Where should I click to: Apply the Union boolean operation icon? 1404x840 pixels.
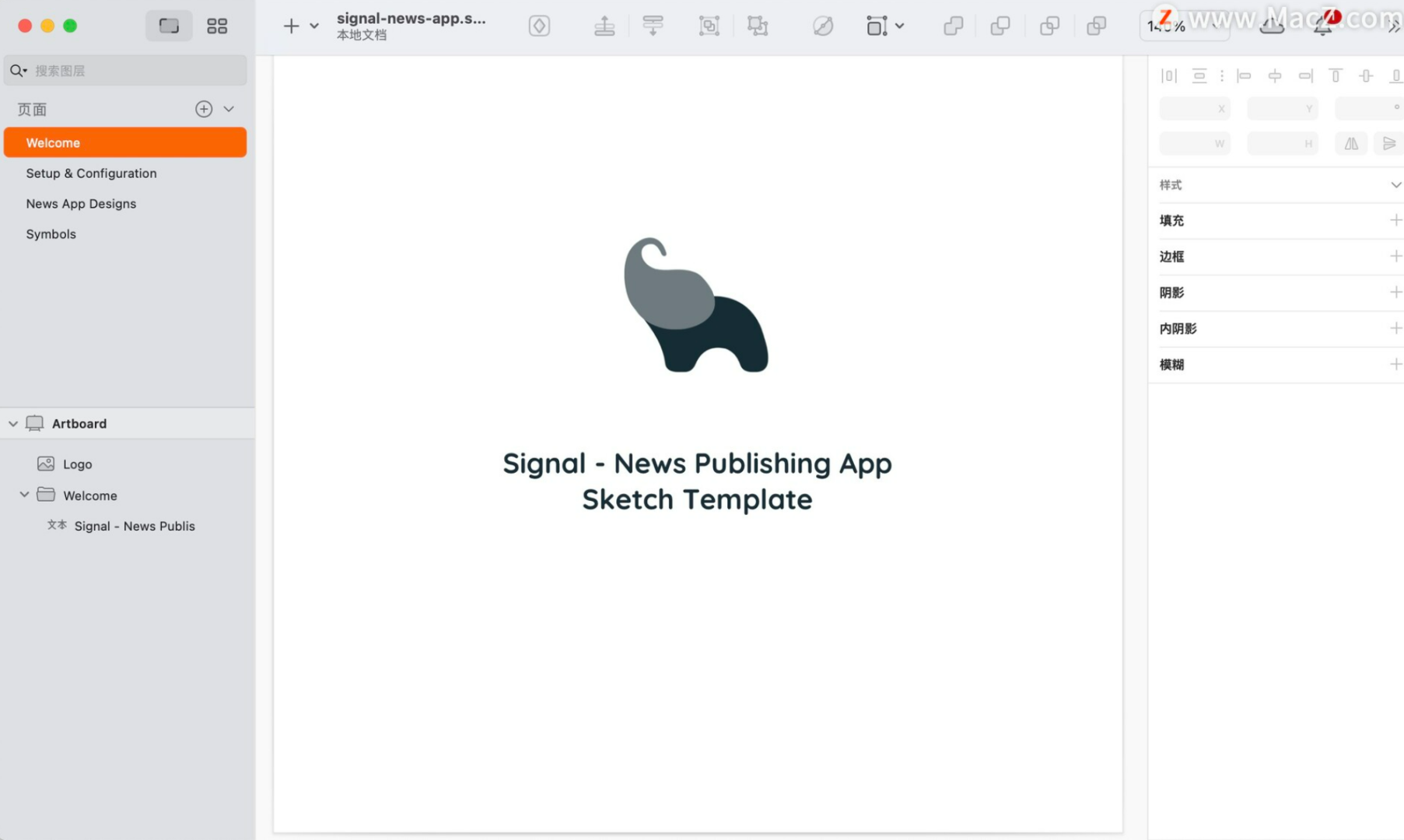coord(953,26)
